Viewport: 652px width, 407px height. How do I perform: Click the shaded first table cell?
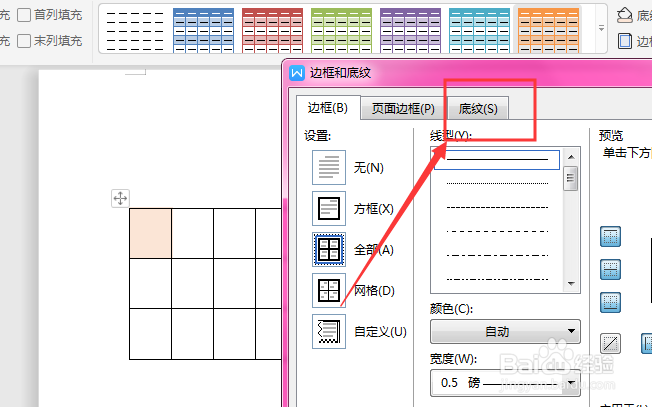click(151, 233)
